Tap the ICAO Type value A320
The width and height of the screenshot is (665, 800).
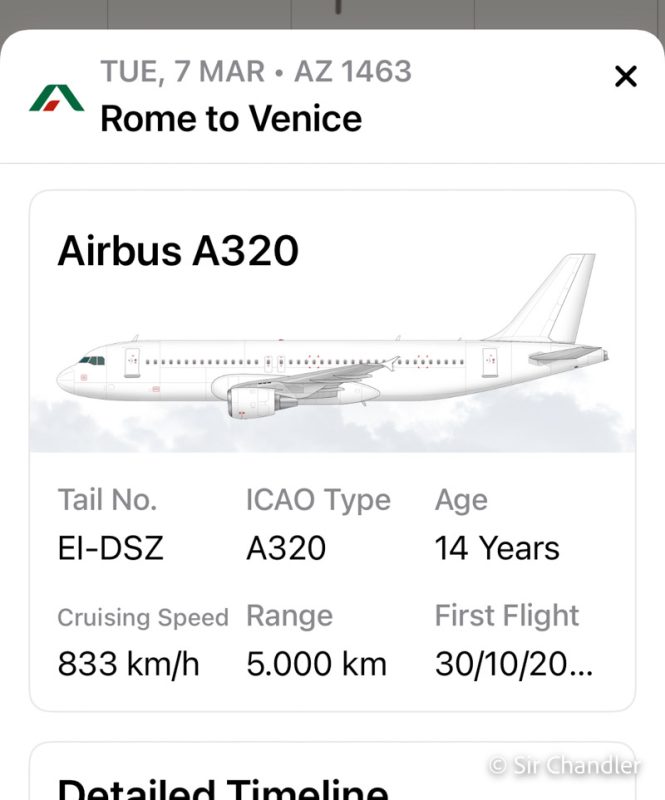(286, 548)
